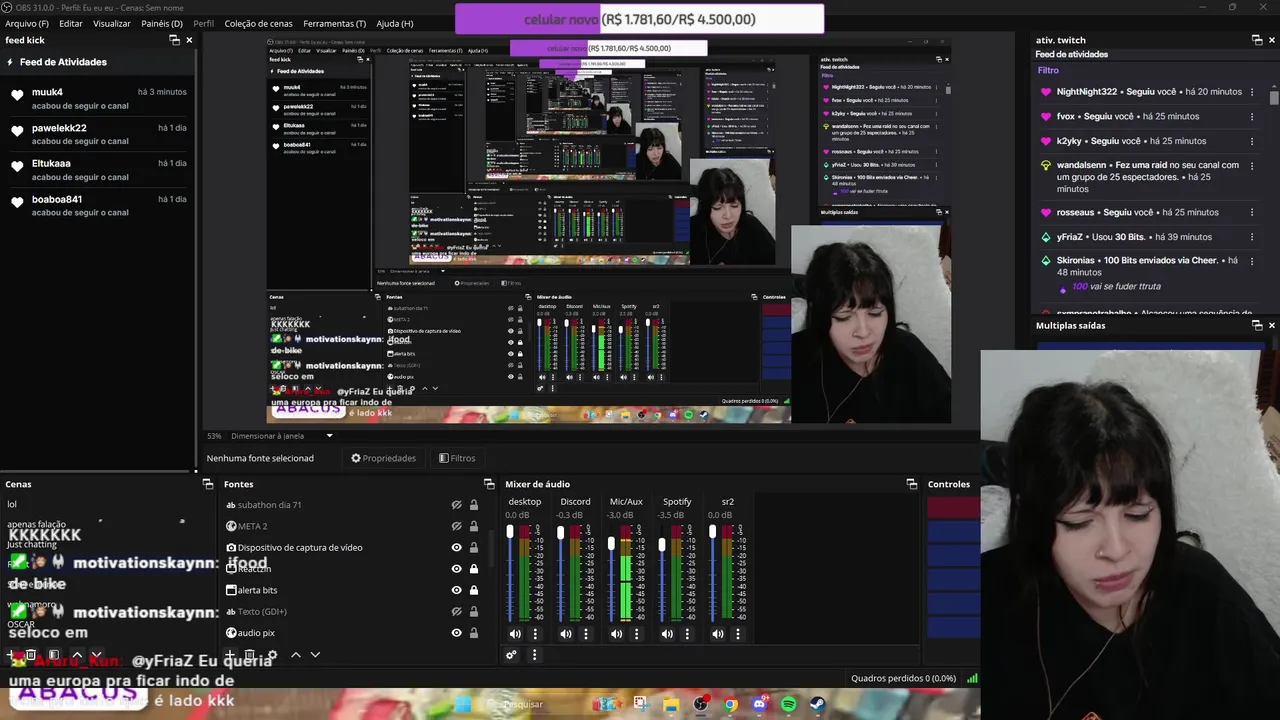Open Google Chrome from the taskbar
Image resolution: width=1280 pixels, height=720 pixels.
[731, 704]
